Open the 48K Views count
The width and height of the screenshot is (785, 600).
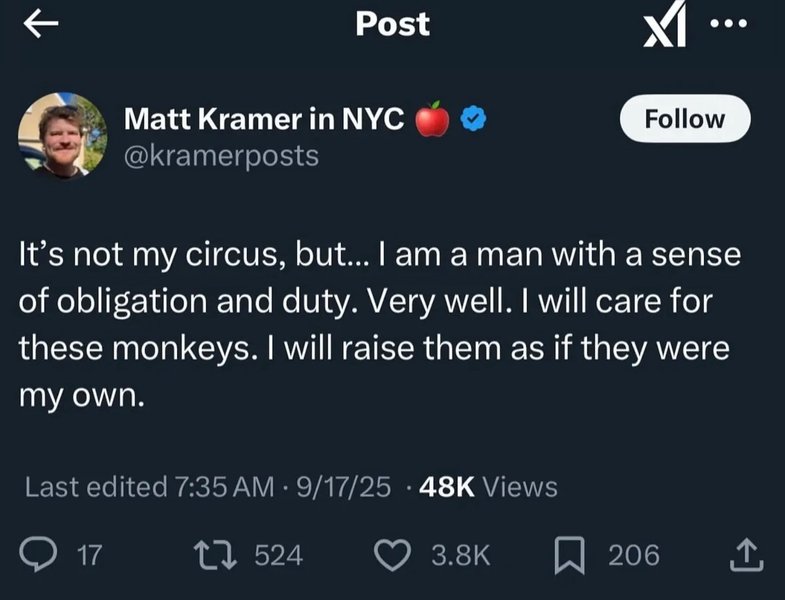(489, 487)
